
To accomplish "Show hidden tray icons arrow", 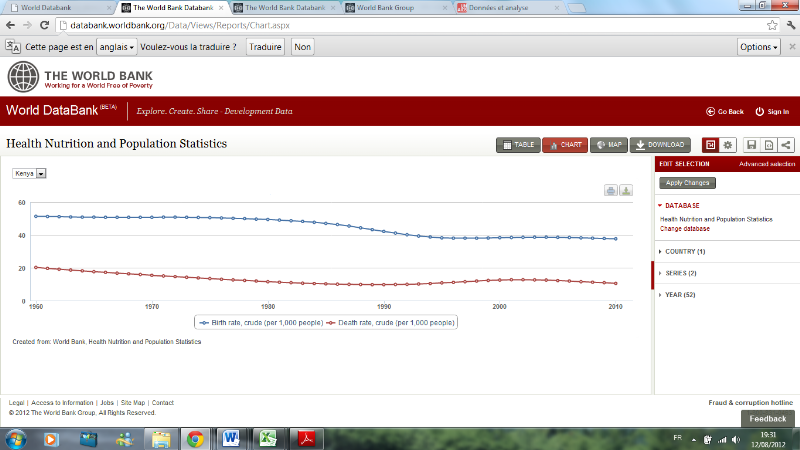I will point(694,439).
